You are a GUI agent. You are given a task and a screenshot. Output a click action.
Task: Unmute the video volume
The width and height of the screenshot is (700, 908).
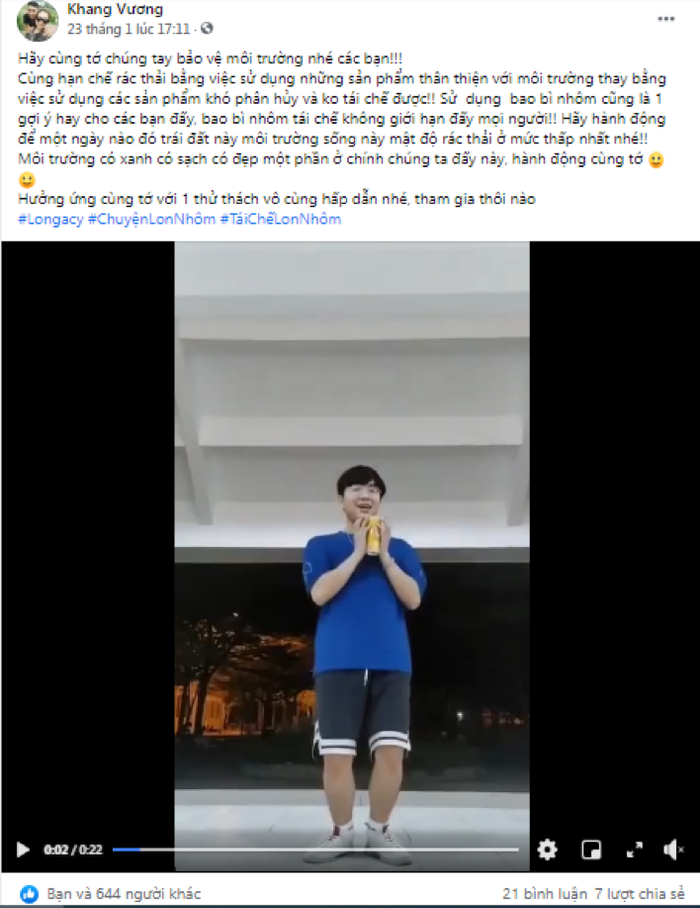[x=673, y=850]
